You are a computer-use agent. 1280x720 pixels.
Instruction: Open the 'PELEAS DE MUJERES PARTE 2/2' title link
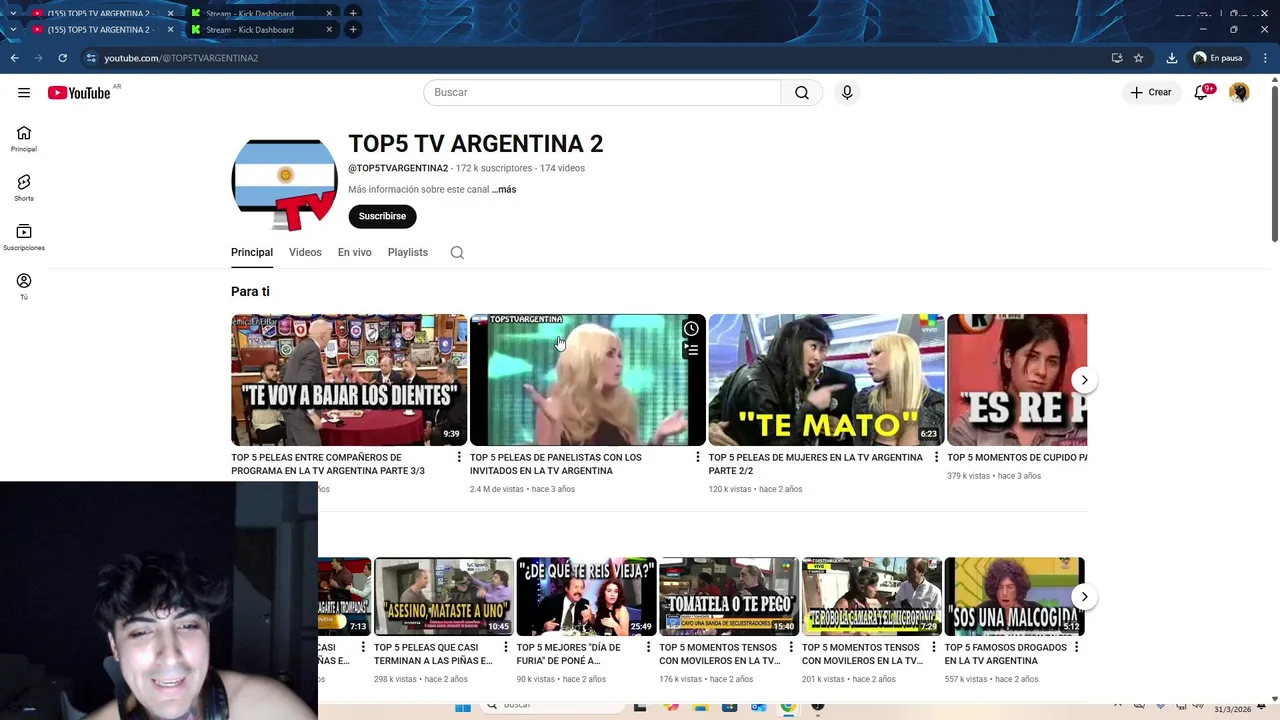point(816,464)
